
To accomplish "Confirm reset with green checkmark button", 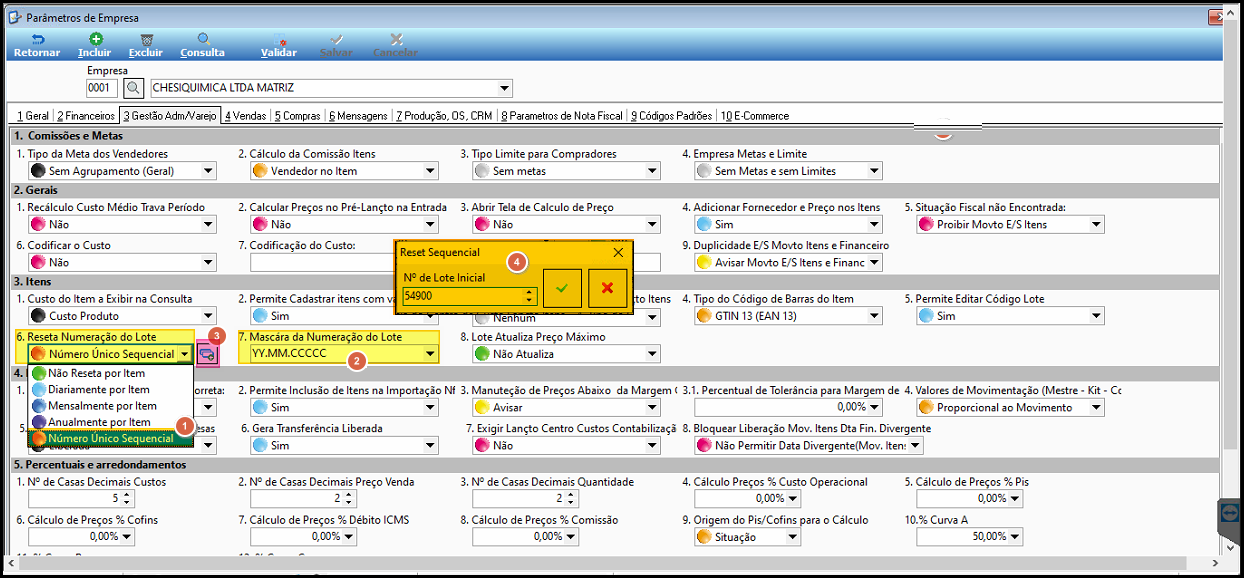I will pos(562,288).
